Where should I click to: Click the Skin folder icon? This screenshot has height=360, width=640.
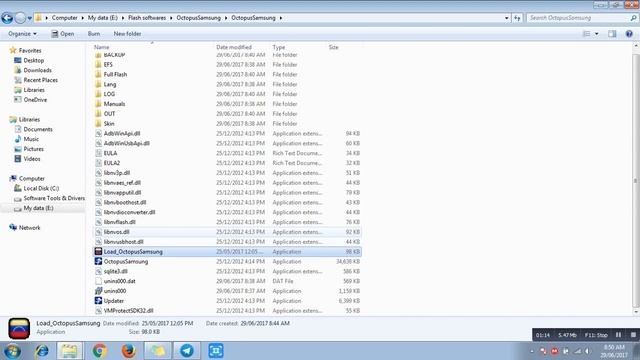[x=98, y=123]
